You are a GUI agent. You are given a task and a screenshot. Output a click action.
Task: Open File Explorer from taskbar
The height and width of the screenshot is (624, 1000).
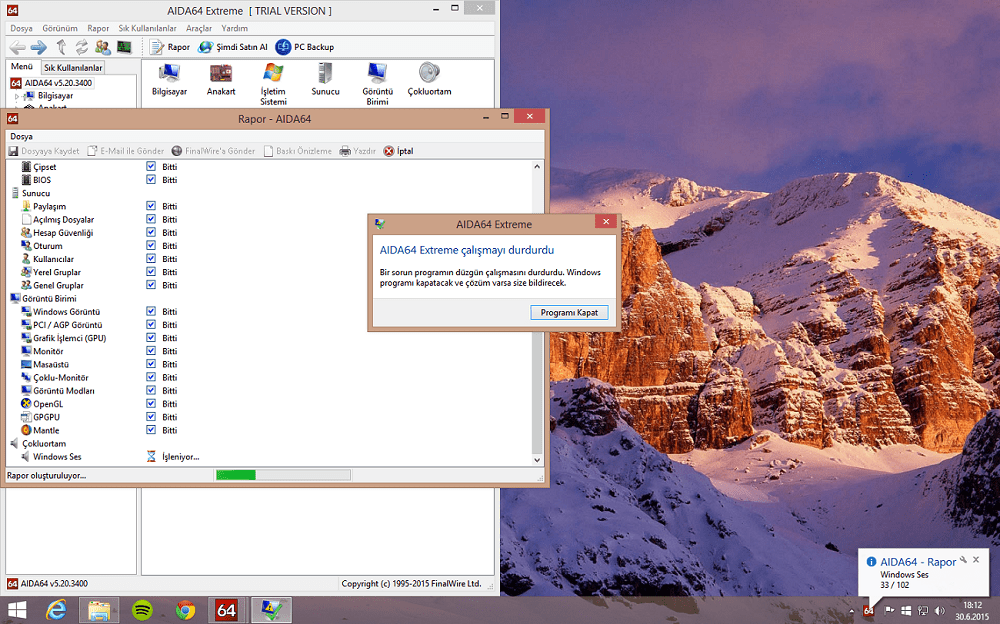[99, 611]
